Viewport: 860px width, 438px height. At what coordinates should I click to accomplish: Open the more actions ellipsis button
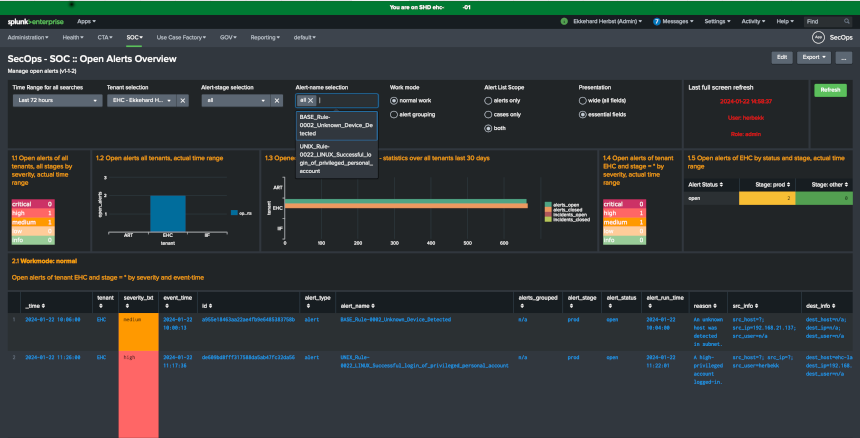coord(842,58)
